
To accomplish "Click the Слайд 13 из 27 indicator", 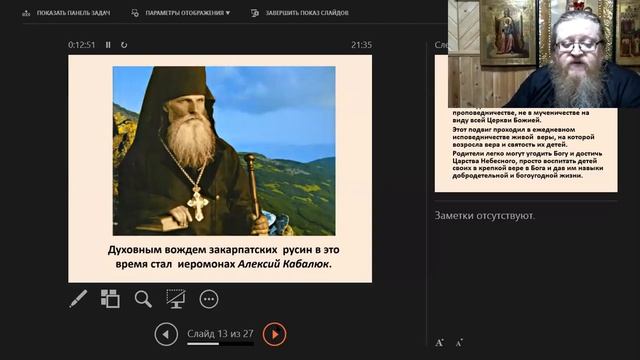I will (x=220, y=333).
